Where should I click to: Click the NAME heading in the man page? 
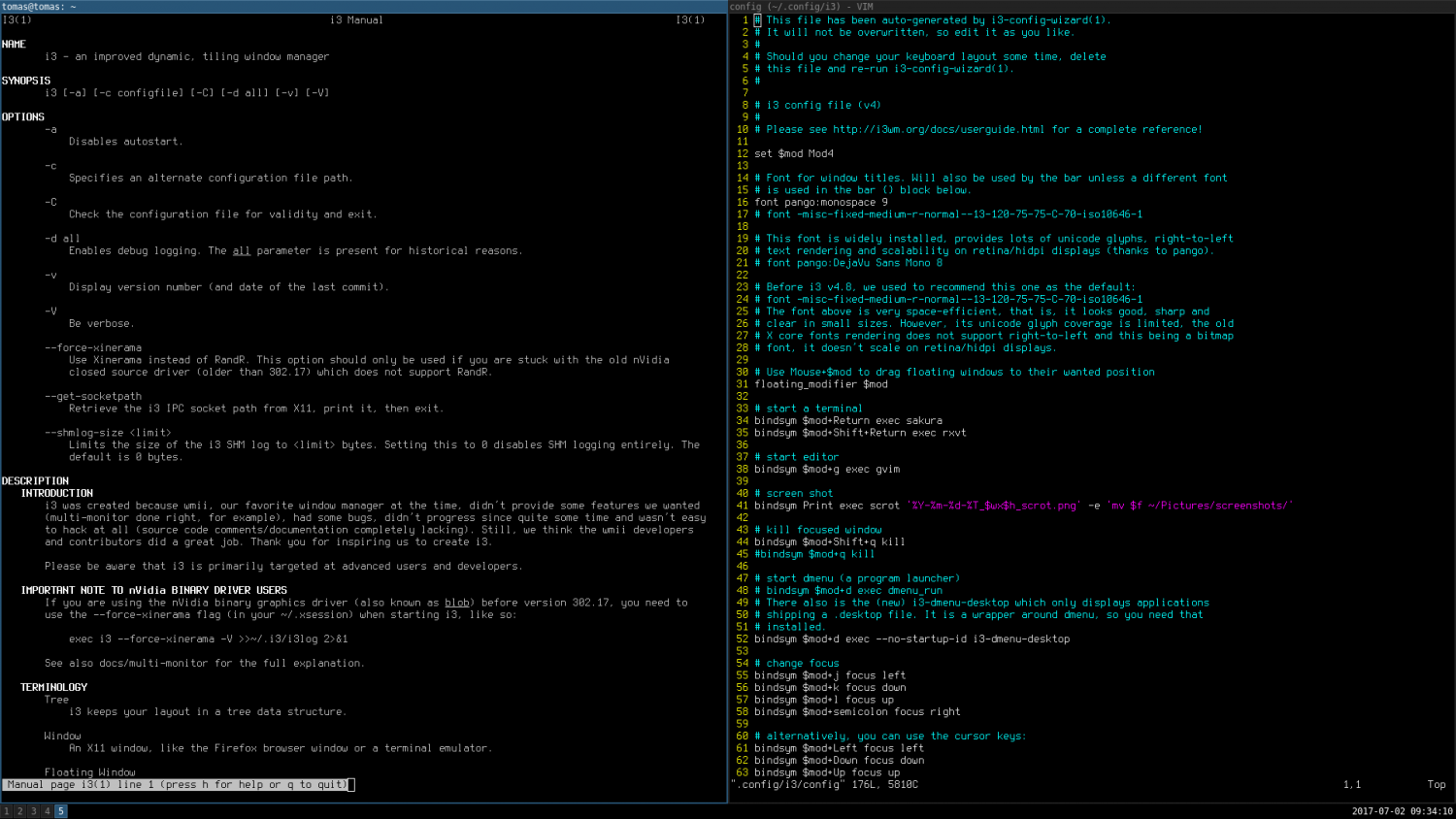[x=14, y=45]
